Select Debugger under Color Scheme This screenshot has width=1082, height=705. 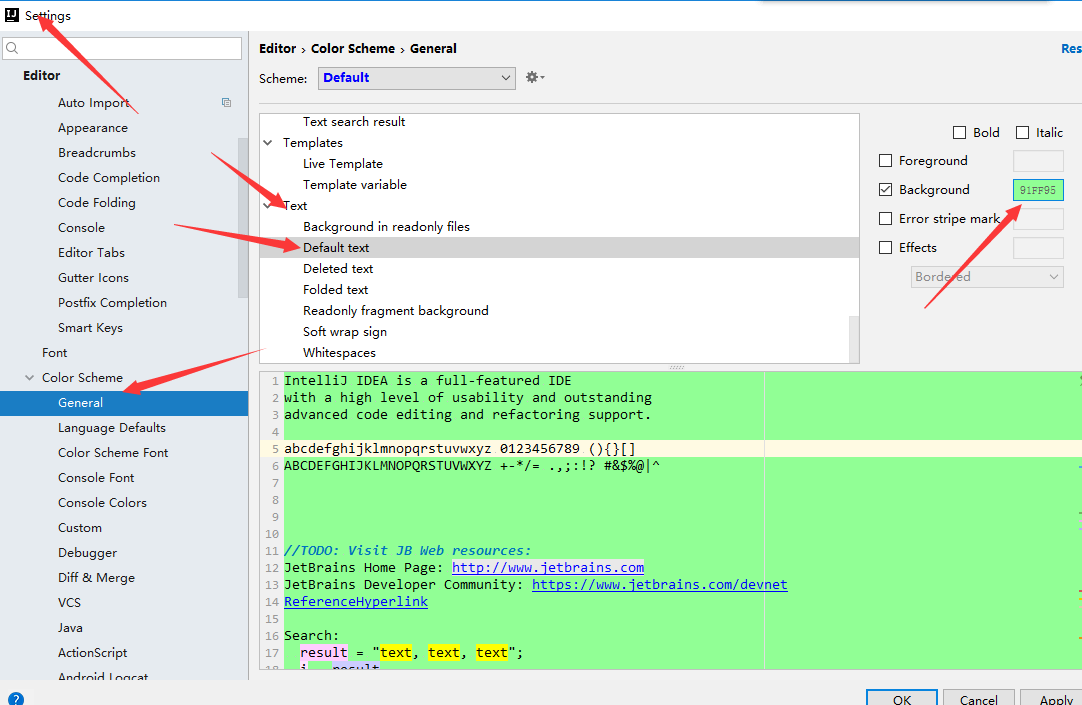[x=88, y=553]
